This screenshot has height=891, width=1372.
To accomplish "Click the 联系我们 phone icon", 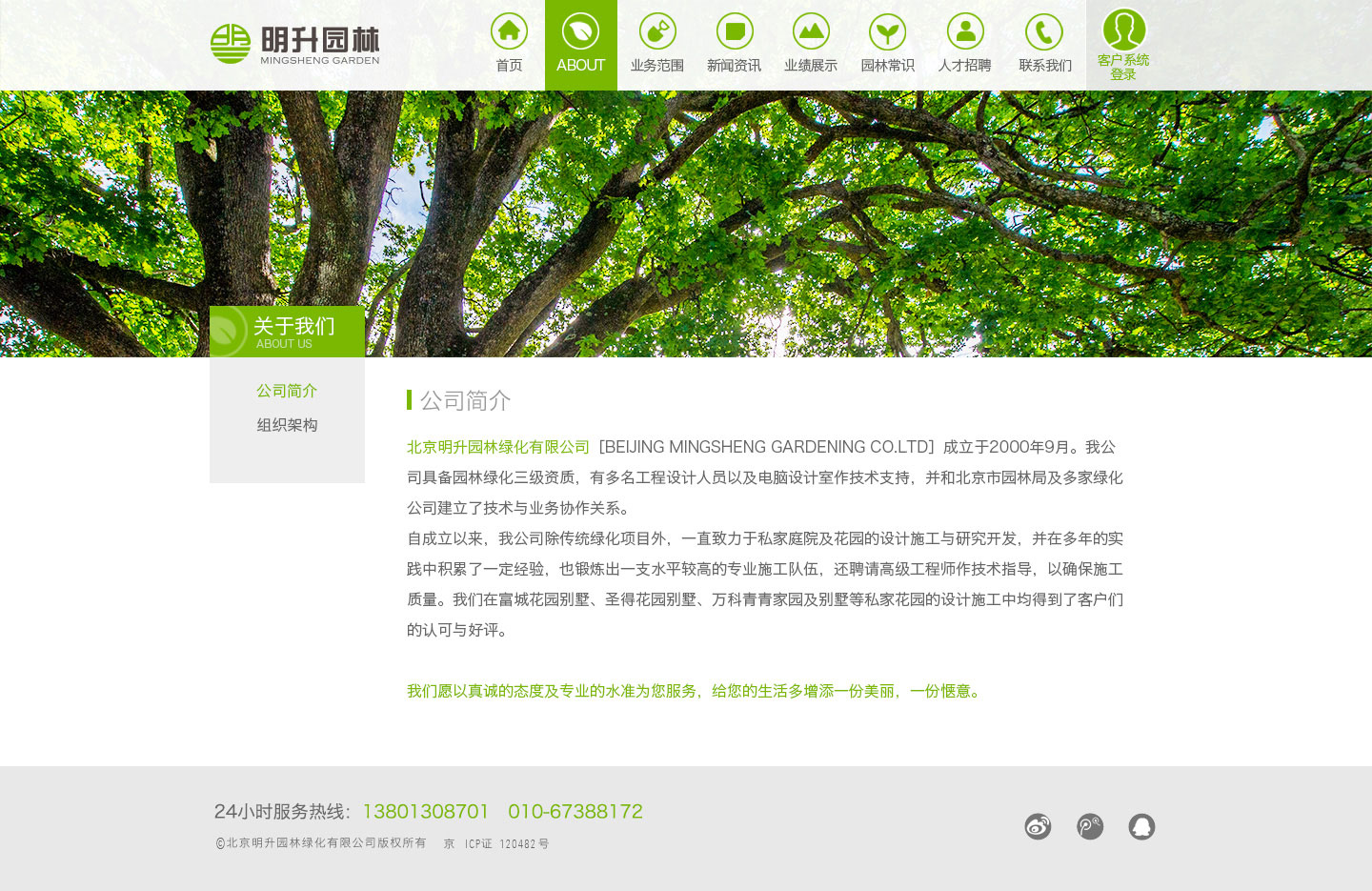I will (1044, 31).
